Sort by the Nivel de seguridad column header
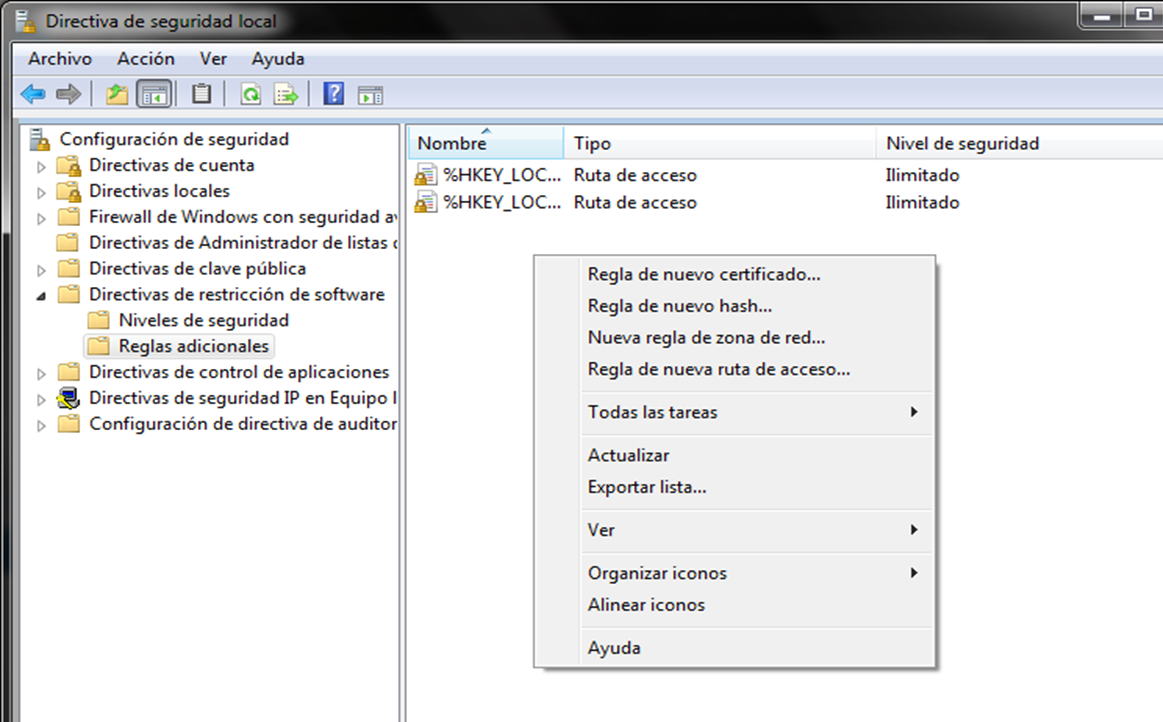The width and height of the screenshot is (1163, 722). click(962, 143)
